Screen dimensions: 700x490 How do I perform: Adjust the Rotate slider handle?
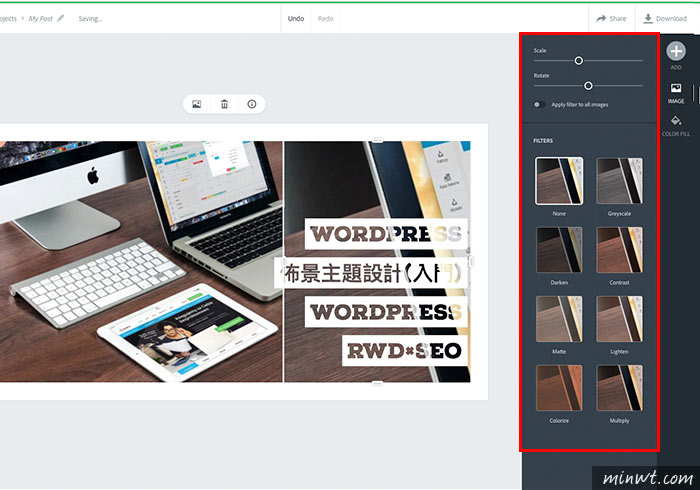[x=588, y=86]
